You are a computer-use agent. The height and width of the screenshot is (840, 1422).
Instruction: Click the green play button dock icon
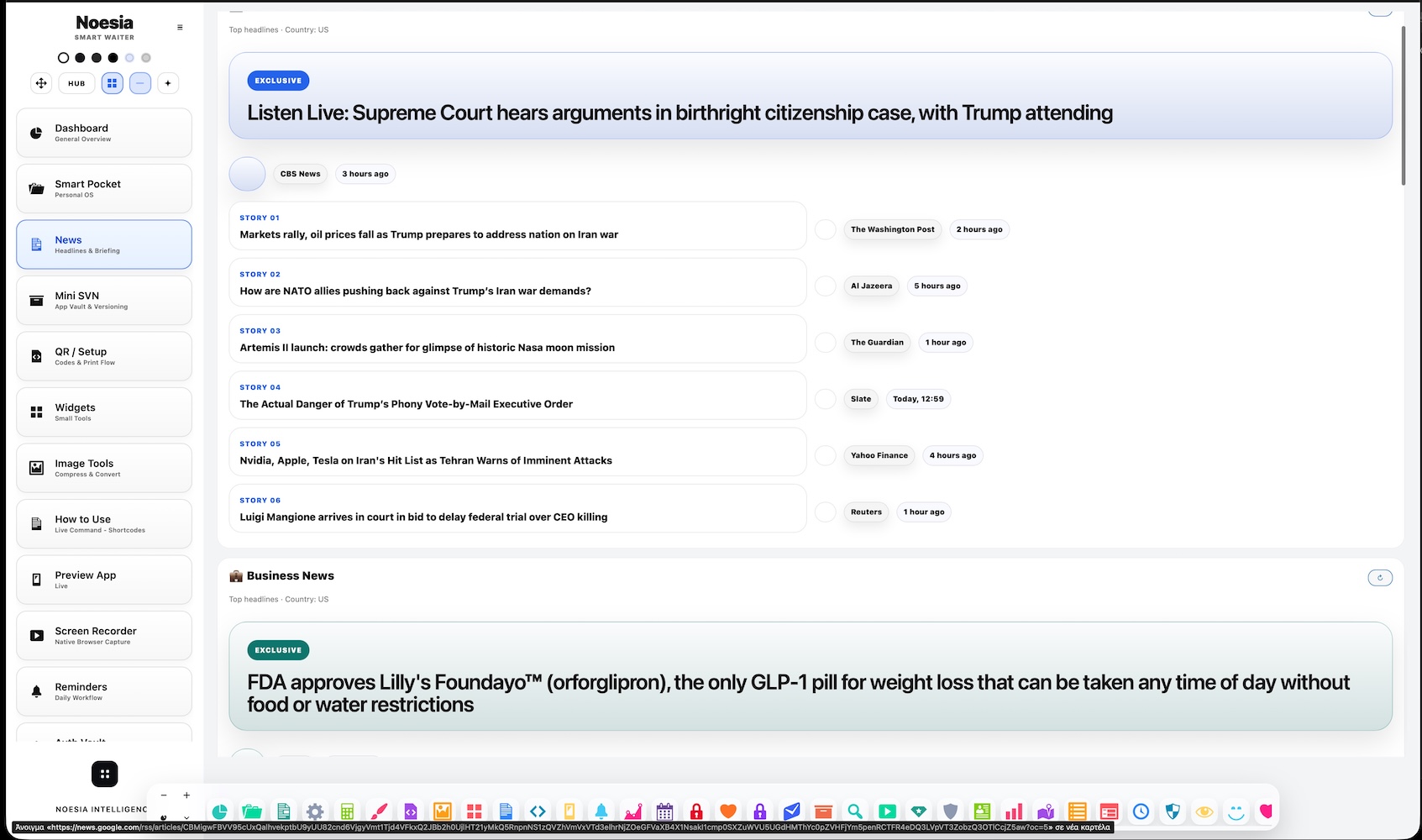pos(887,811)
